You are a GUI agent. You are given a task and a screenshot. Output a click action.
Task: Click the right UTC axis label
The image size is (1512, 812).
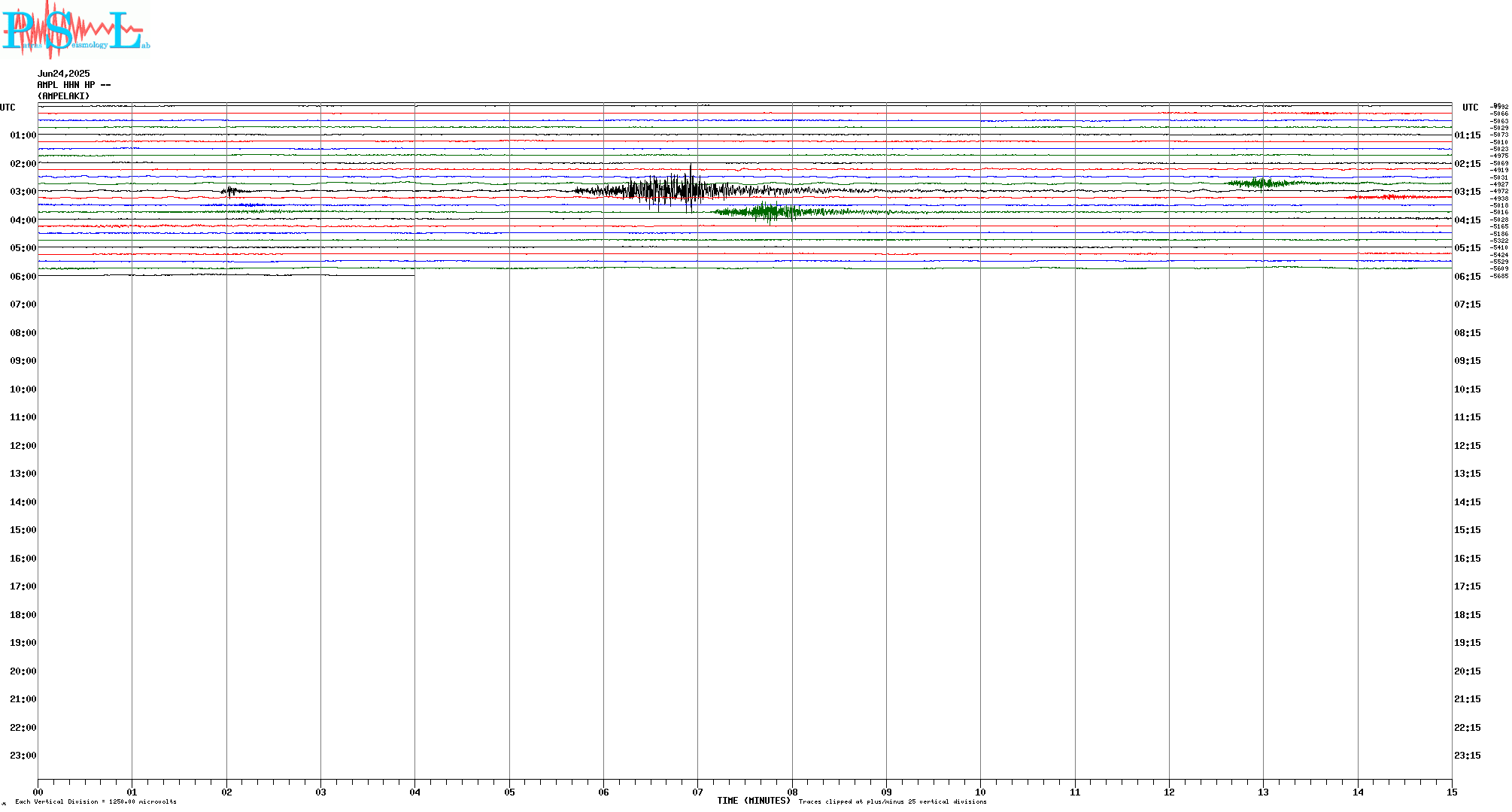point(1470,108)
